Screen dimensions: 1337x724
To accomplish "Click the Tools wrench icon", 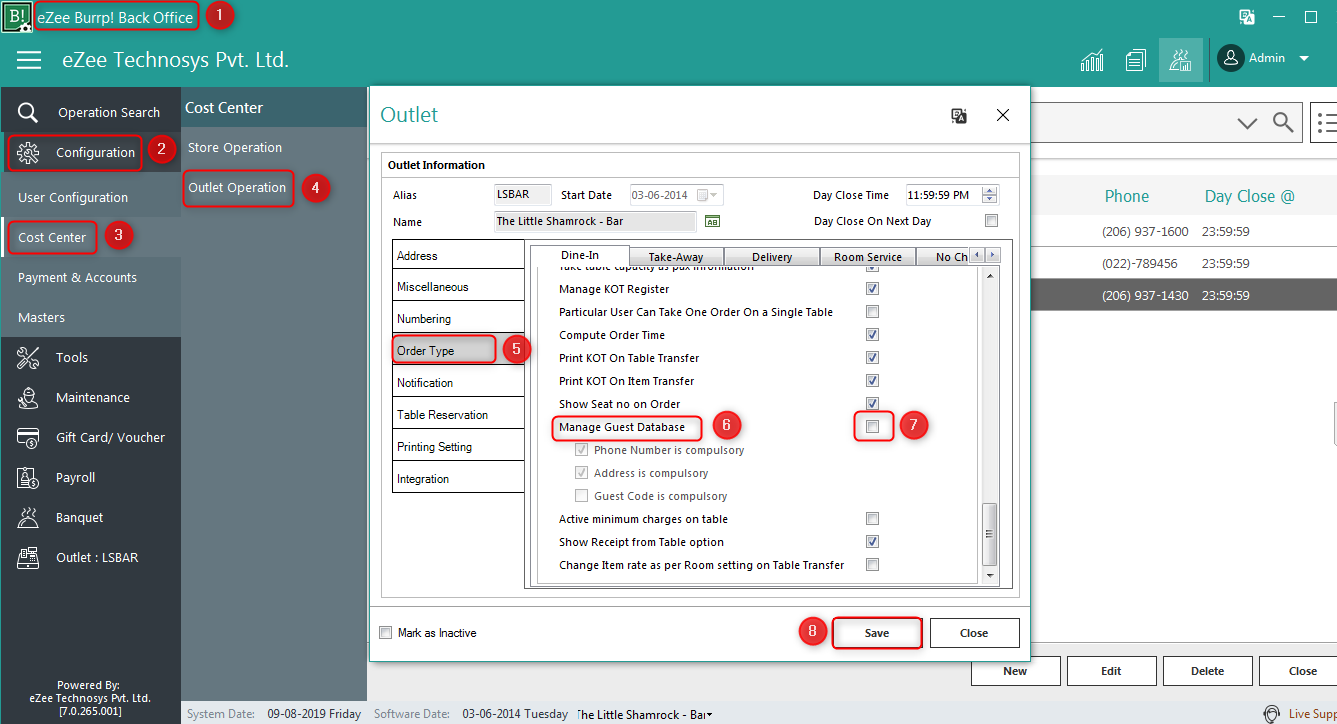I will [29, 357].
